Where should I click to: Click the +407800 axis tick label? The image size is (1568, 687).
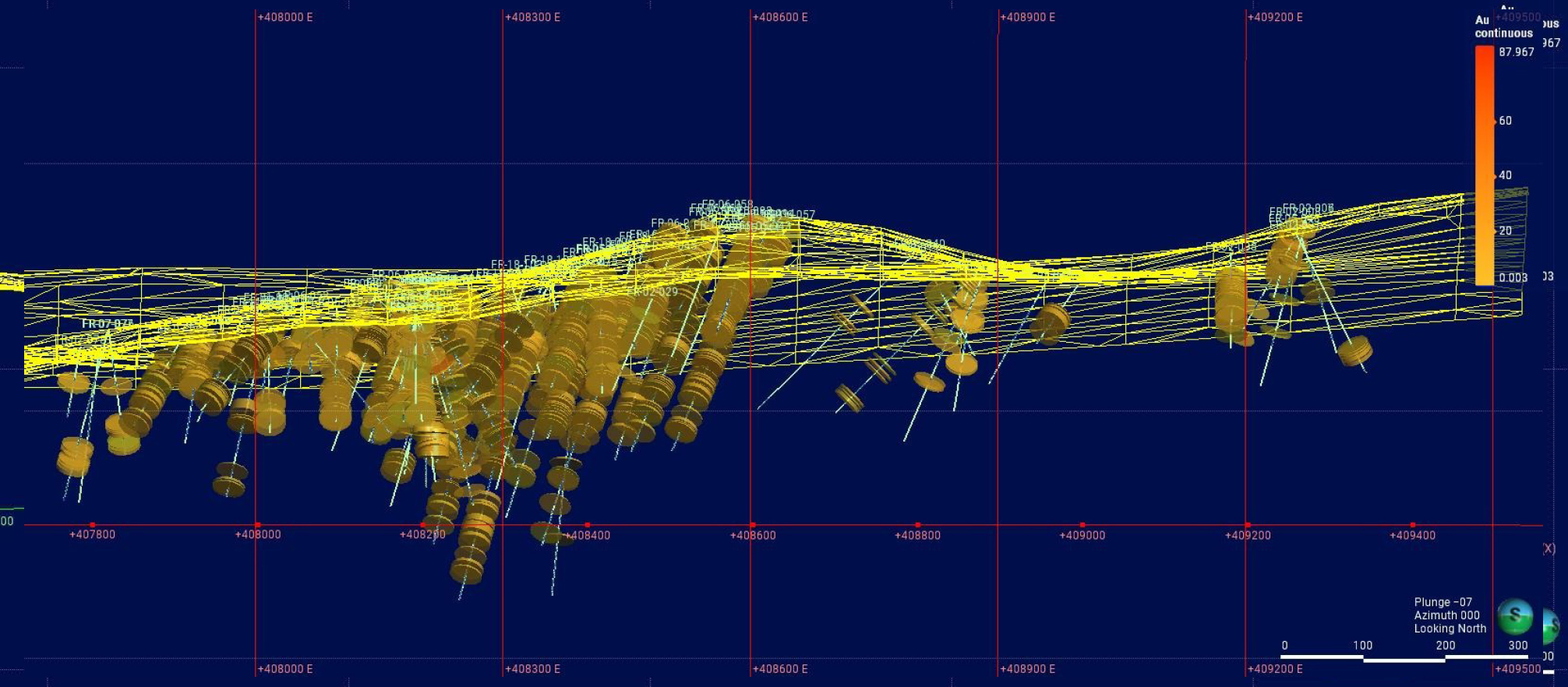tap(92, 534)
